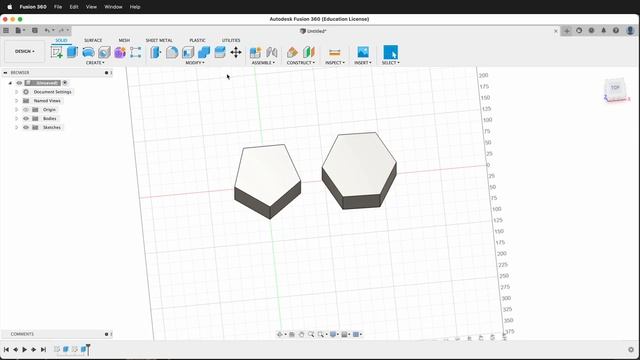
Task: Expand the Sketches node
Action: [16, 128]
